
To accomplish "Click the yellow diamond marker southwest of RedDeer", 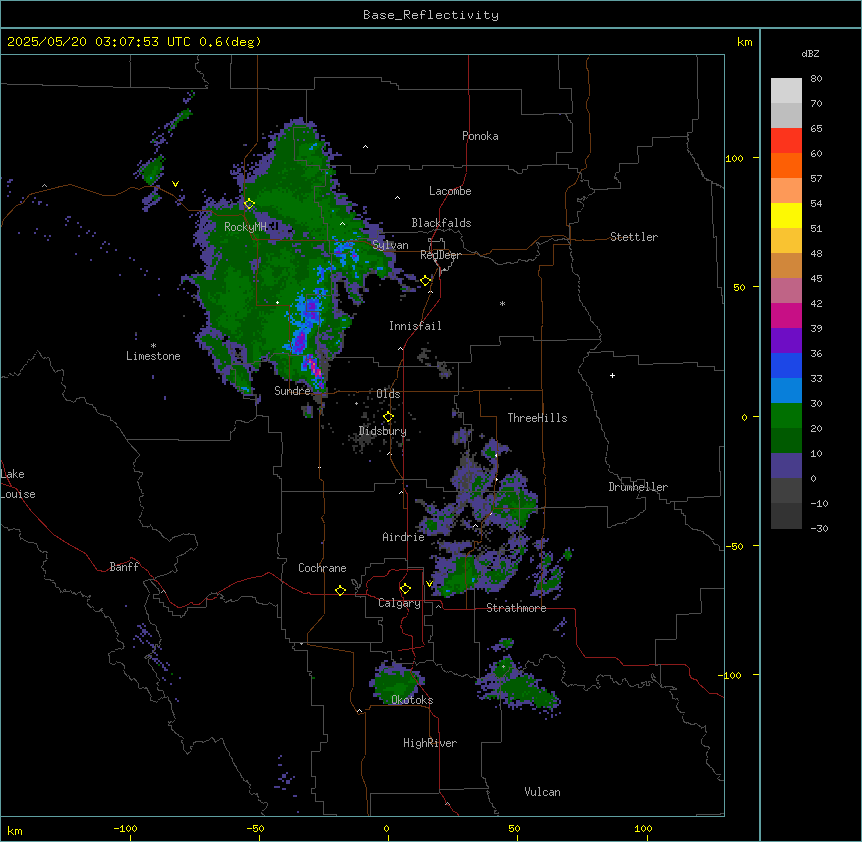I will pos(426,281).
